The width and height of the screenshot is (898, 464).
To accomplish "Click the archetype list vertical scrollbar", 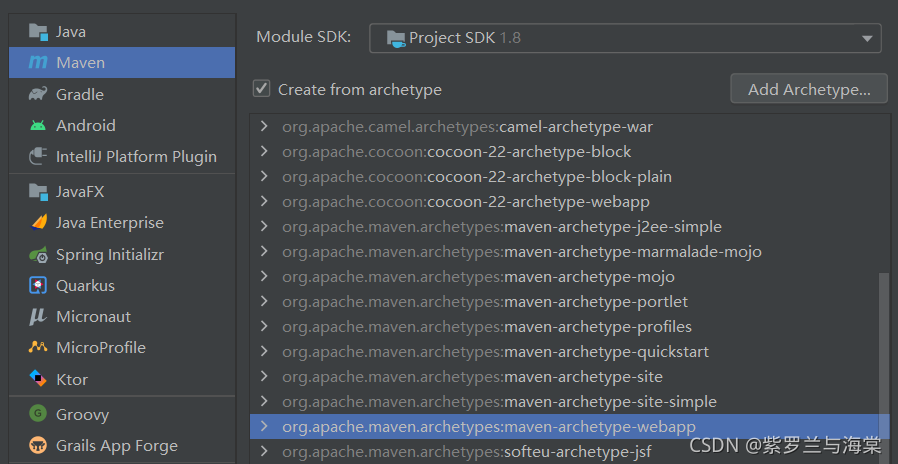I will (x=885, y=367).
